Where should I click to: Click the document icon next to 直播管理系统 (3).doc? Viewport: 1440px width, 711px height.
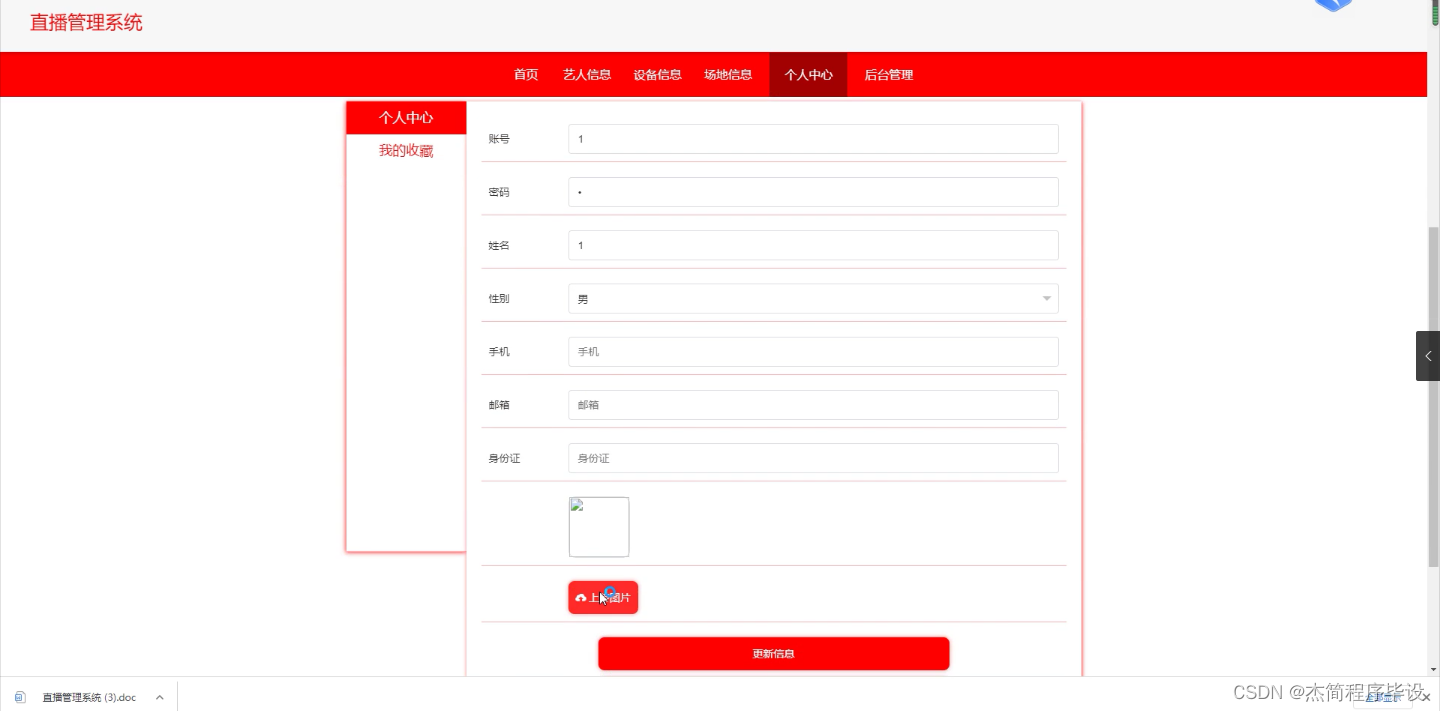click(x=20, y=697)
